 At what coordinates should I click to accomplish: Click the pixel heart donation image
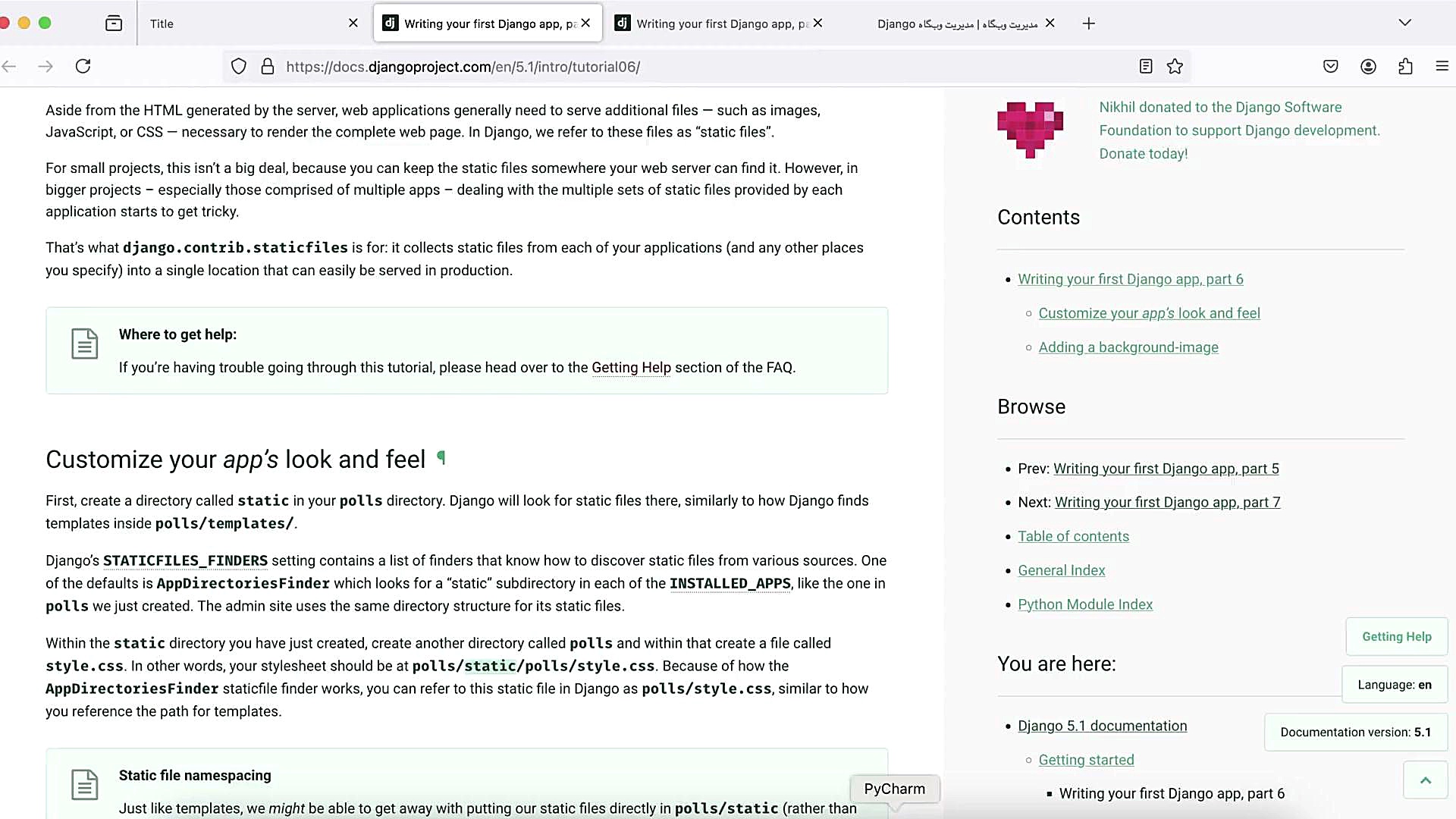1030,130
